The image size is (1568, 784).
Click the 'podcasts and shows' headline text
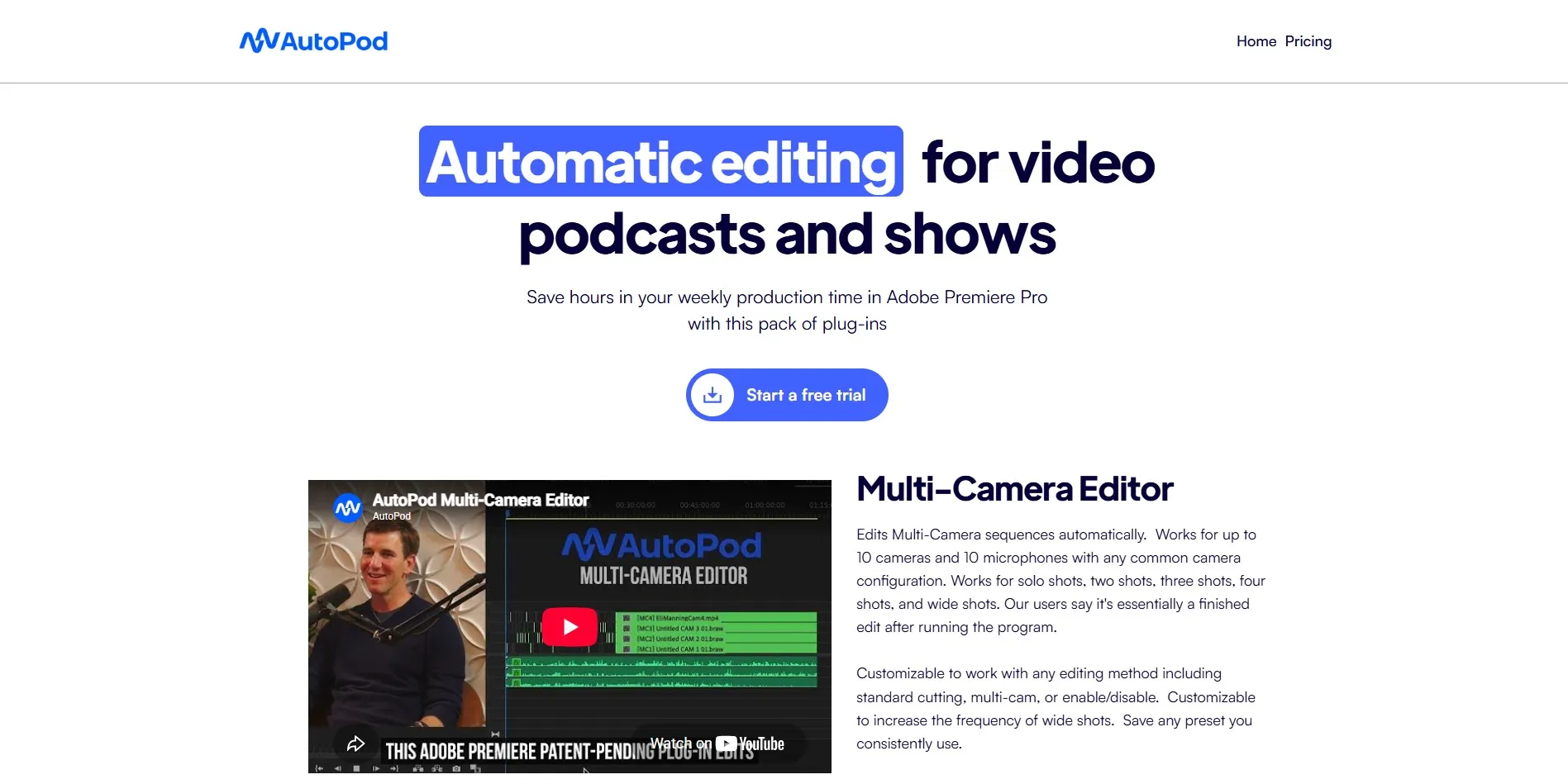point(787,234)
